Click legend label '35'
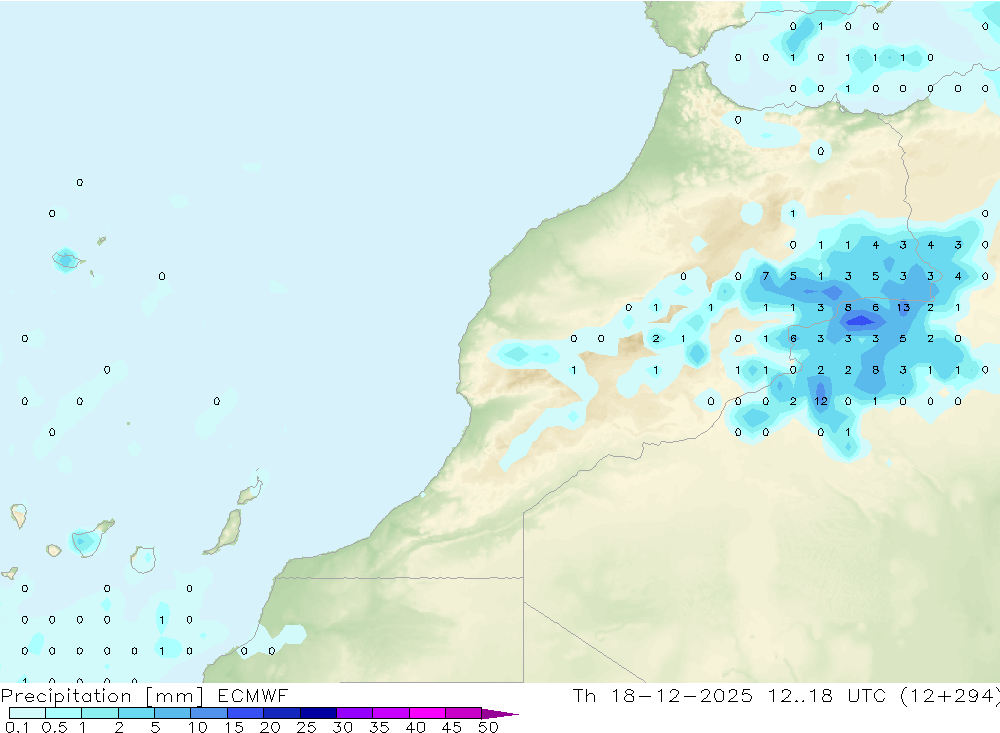This screenshot has height=733, width=1000. click(x=379, y=727)
